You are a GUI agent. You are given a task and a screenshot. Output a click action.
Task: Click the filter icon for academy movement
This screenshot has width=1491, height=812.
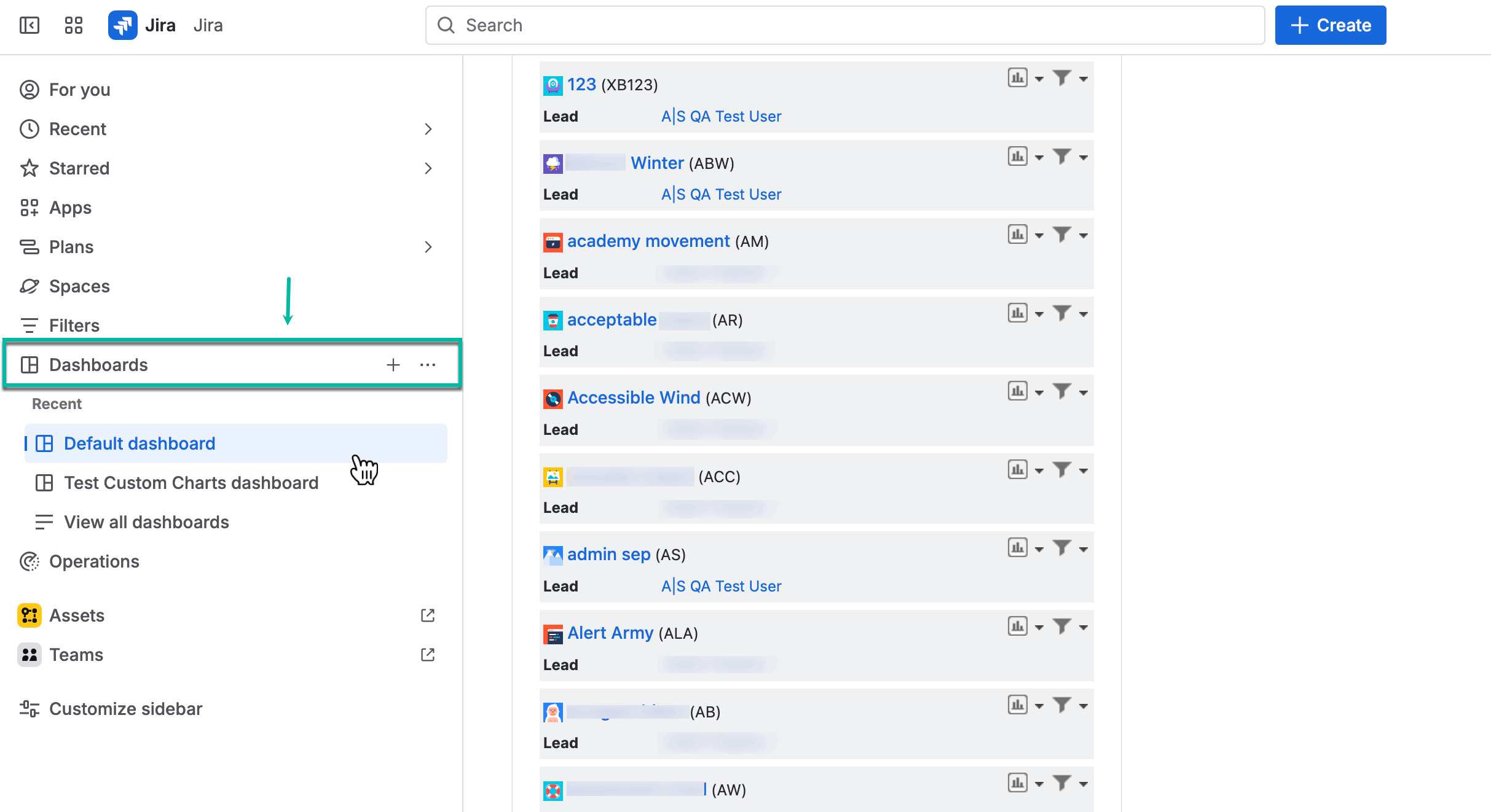pos(1061,235)
